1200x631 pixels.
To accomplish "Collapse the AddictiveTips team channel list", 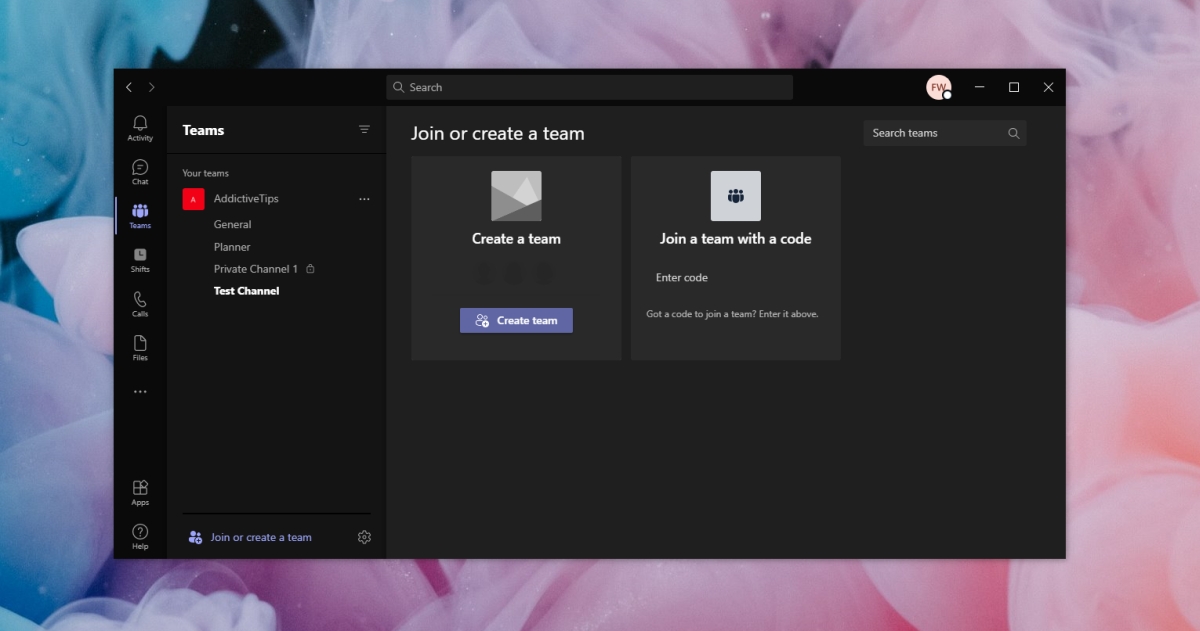I will pyautogui.click(x=246, y=199).
